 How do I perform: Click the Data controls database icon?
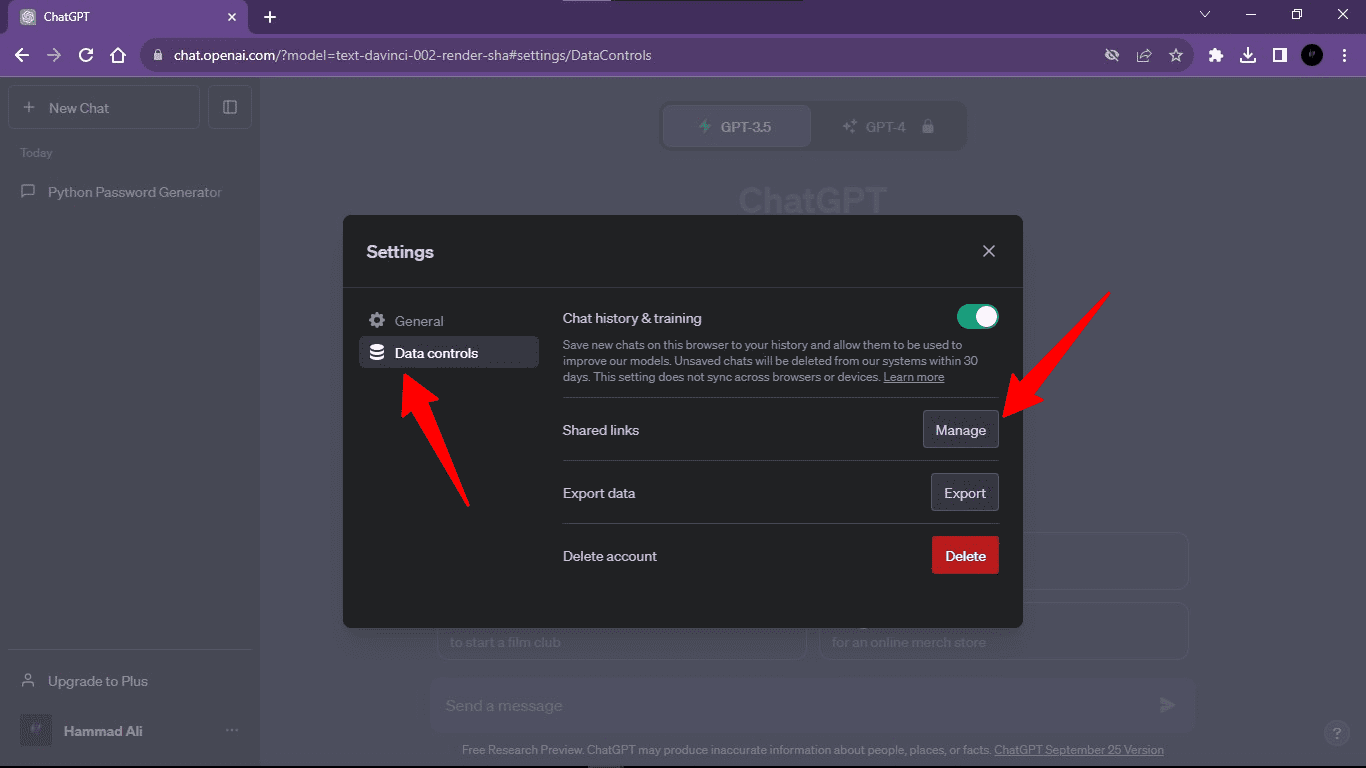377,353
